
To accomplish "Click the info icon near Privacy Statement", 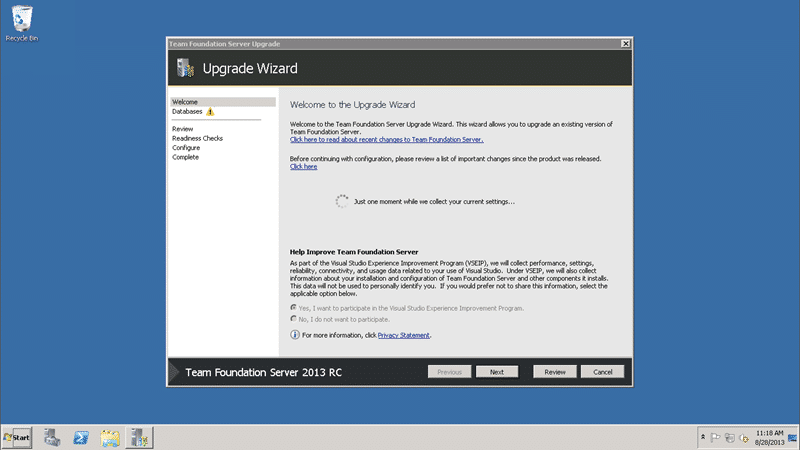I will (294, 335).
